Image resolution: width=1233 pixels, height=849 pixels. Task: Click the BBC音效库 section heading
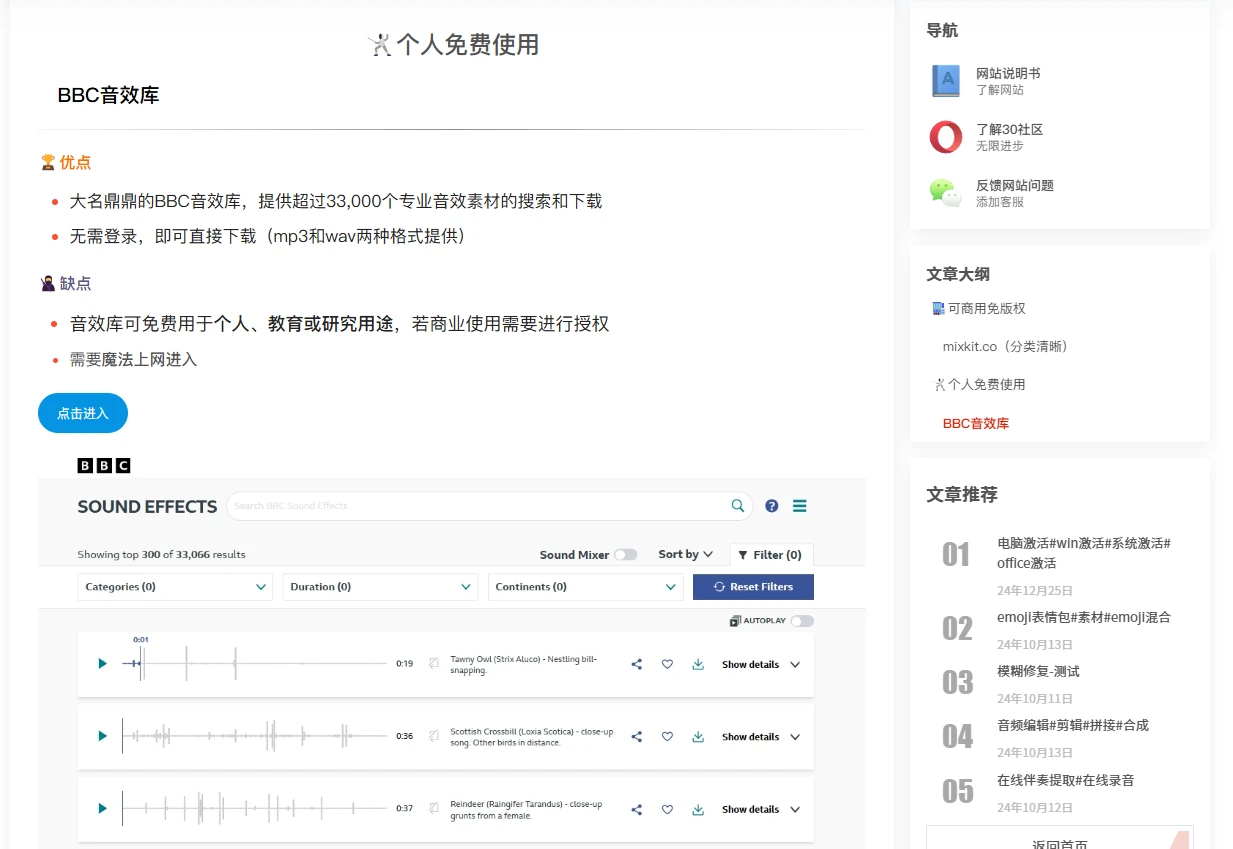(x=108, y=95)
